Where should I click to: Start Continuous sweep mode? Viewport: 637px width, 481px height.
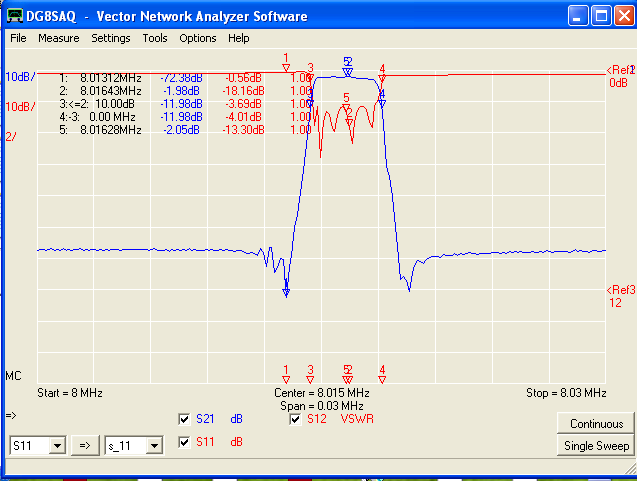[596, 424]
